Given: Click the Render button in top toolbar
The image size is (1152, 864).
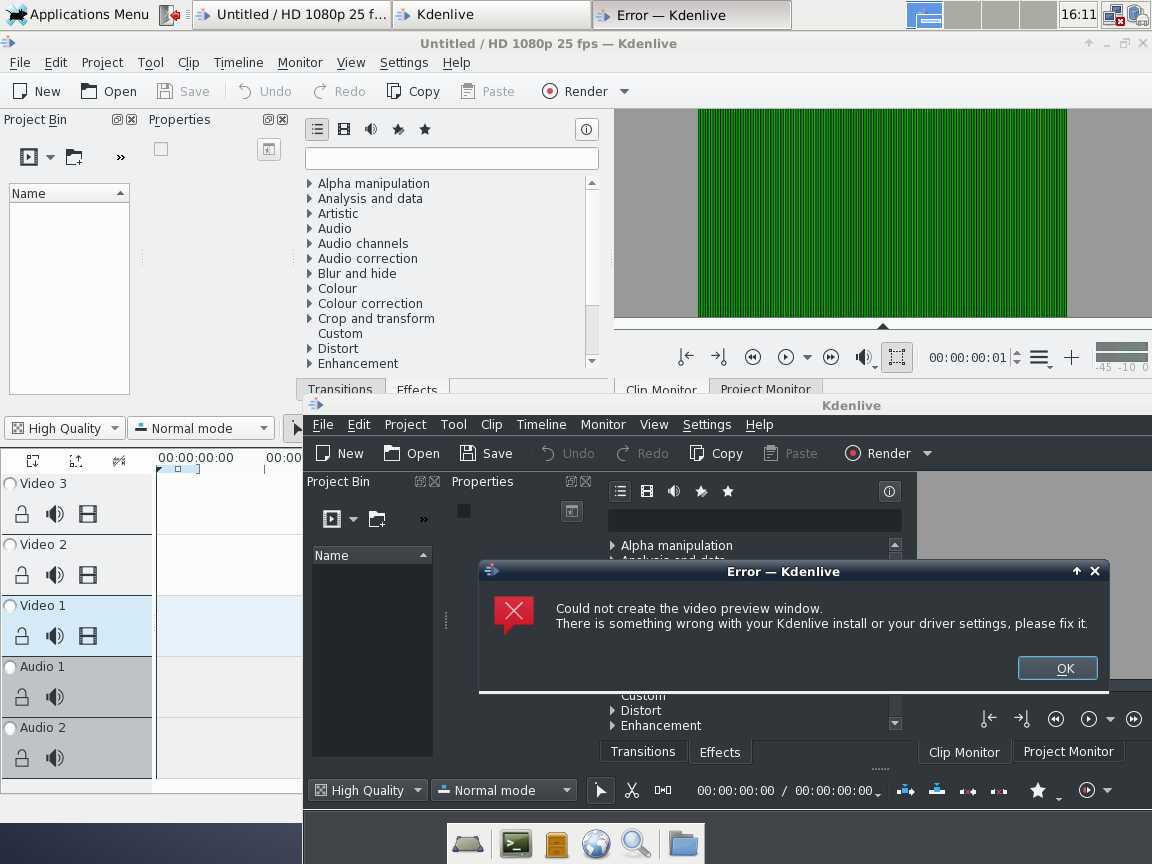Looking at the screenshot, I should [575, 91].
